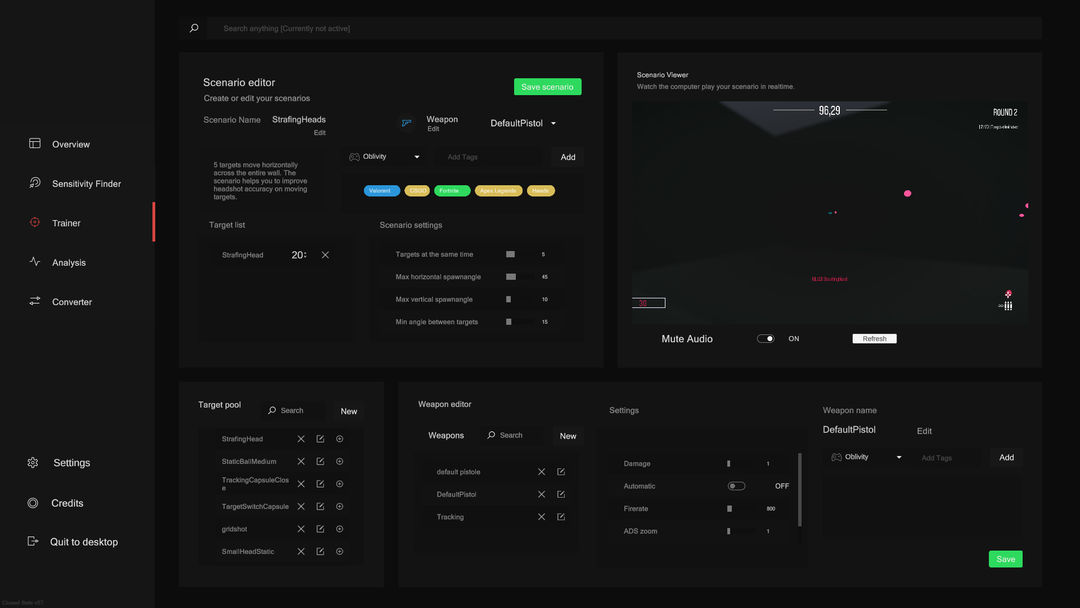The width and height of the screenshot is (1080, 608).
Task: Click the search magnifier icon at top
Action: tap(194, 28)
